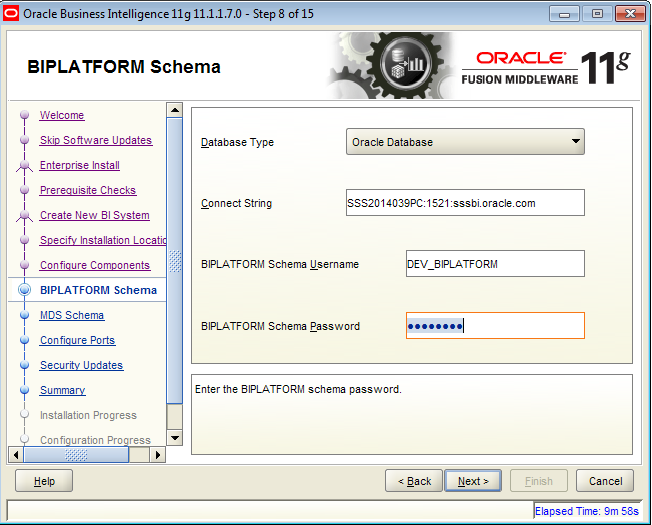Click the Skip Software Updates bullet icon
The width and height of the screenshot is (652, 525).
tap(25, 139)
